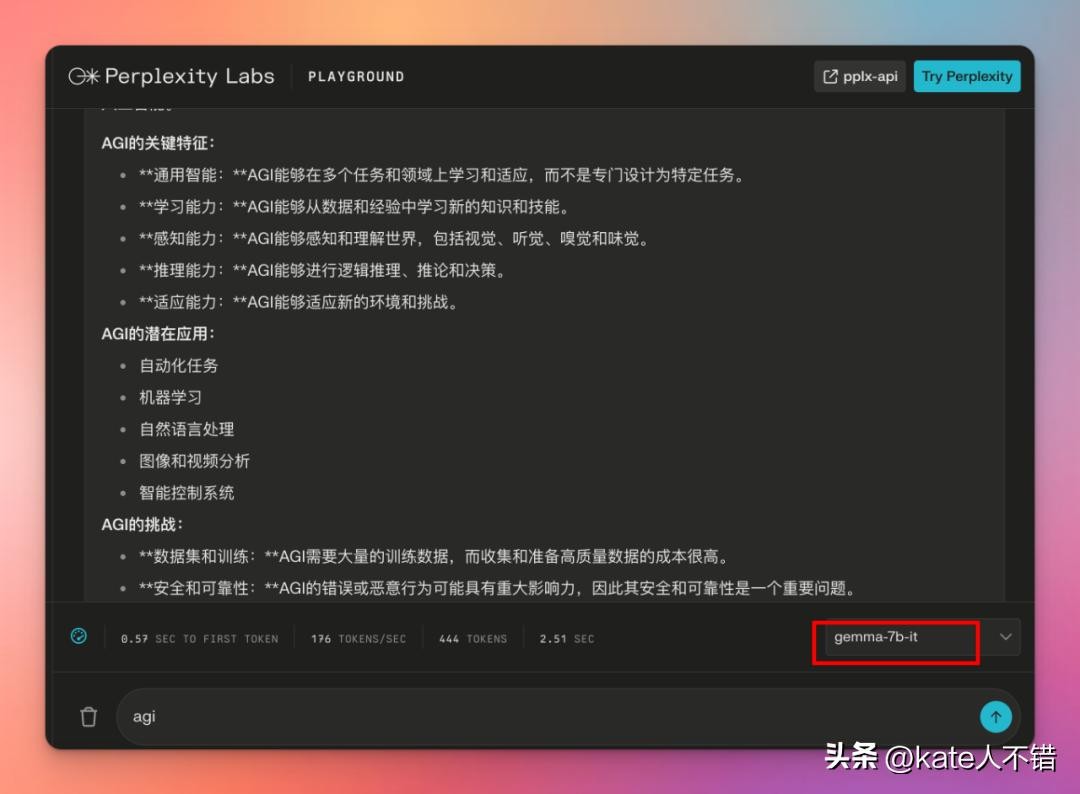This screenshot has height=794, width=1080.
Task: Click the 2.51 SEC total time stat
Action: pyautogui.click(x=566, y=638)
